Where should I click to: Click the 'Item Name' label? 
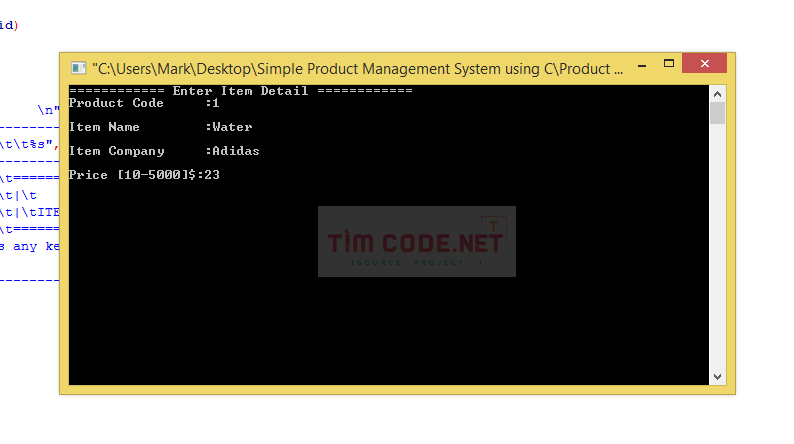pos(104,127)
